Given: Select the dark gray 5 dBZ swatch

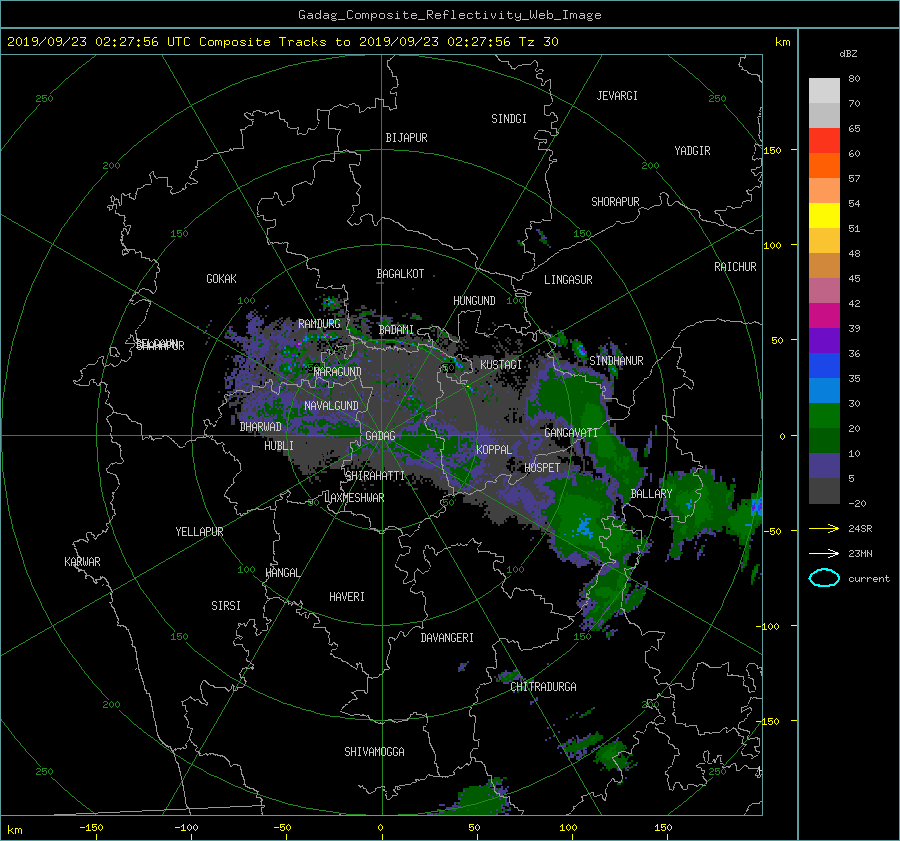Looking at the screenshot, I should click(x=824, y=491).
